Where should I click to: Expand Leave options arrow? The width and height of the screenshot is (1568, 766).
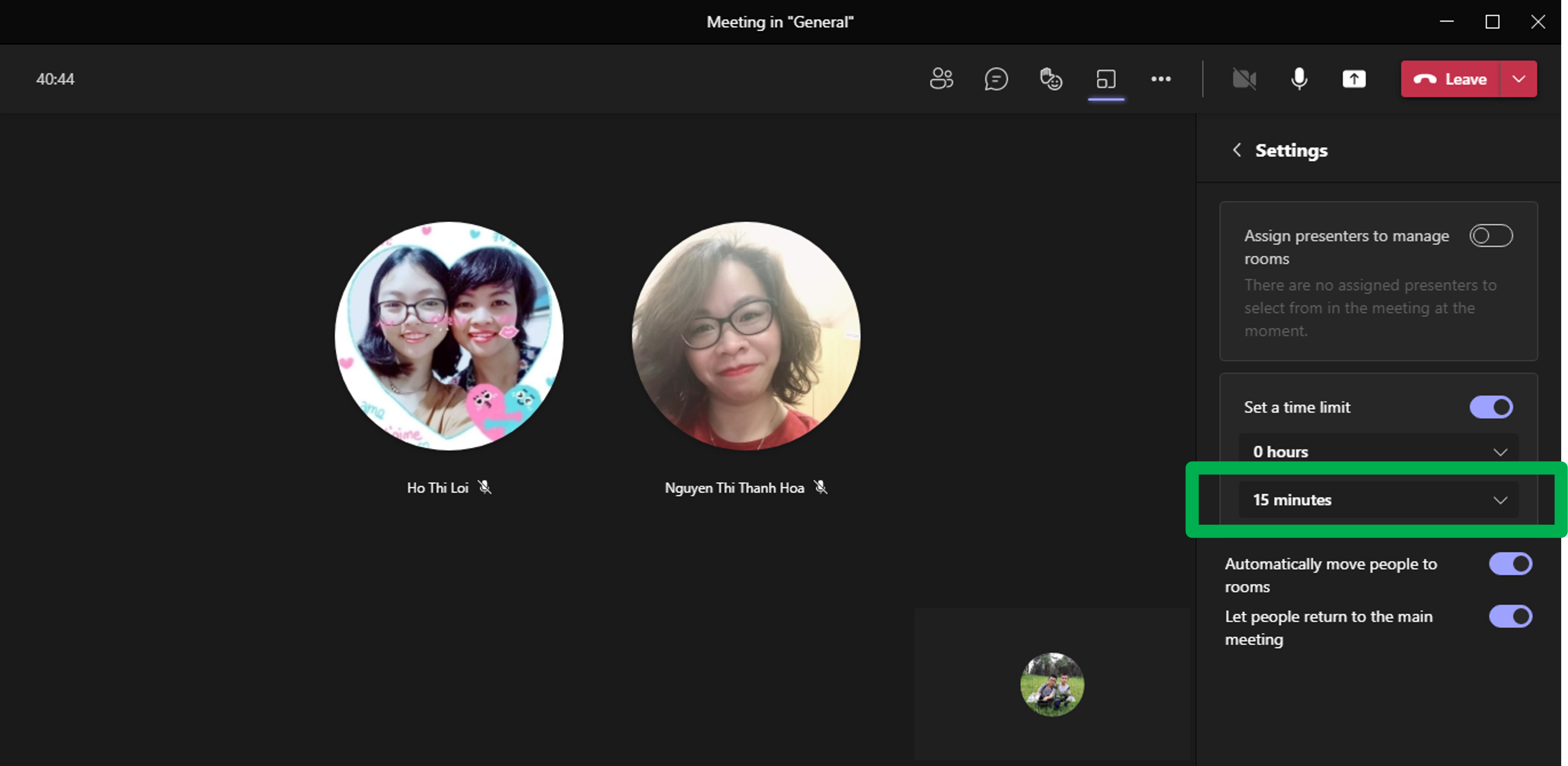[1519, 79]
